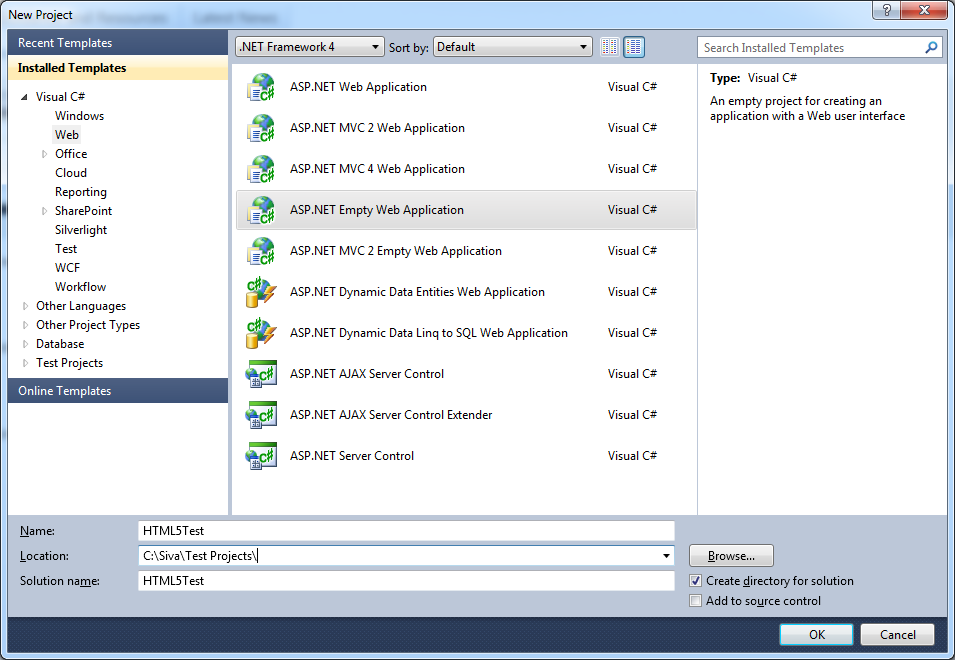Close the New Project dialog
The width and height of the screenshot is (955, 660).
click(x=924, y=10)
